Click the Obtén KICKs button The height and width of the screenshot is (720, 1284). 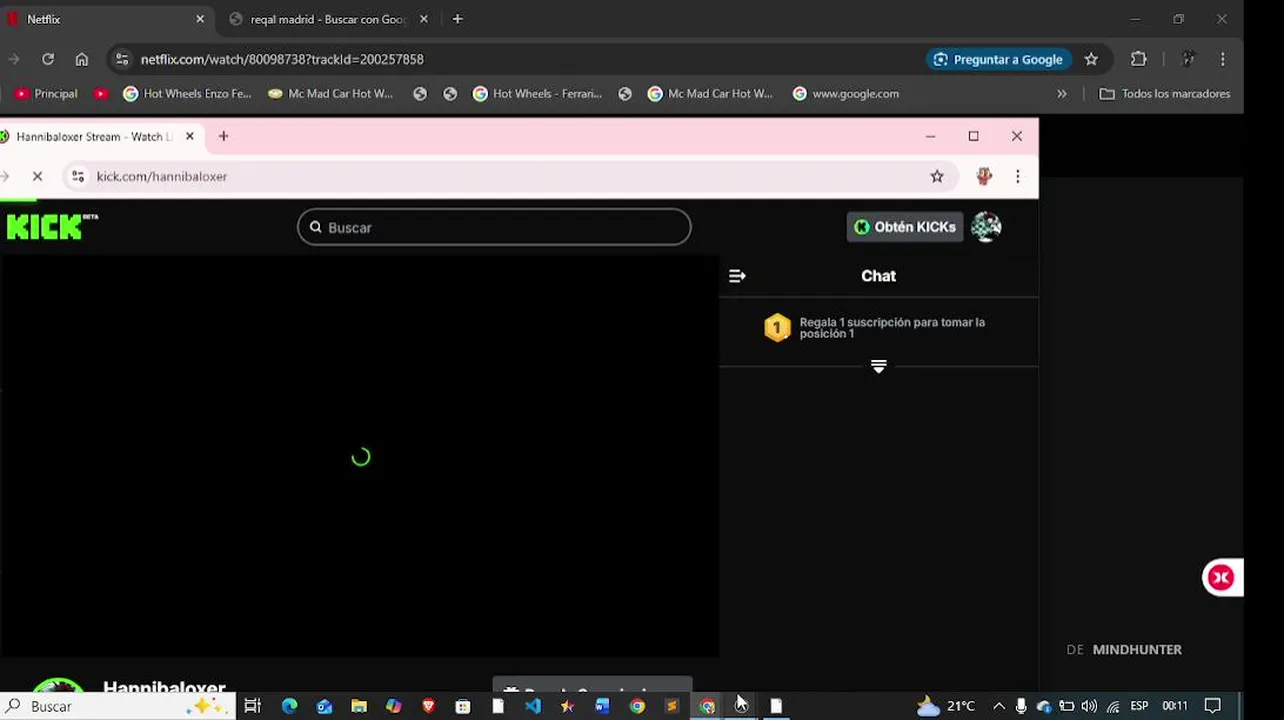coord(905,227)
